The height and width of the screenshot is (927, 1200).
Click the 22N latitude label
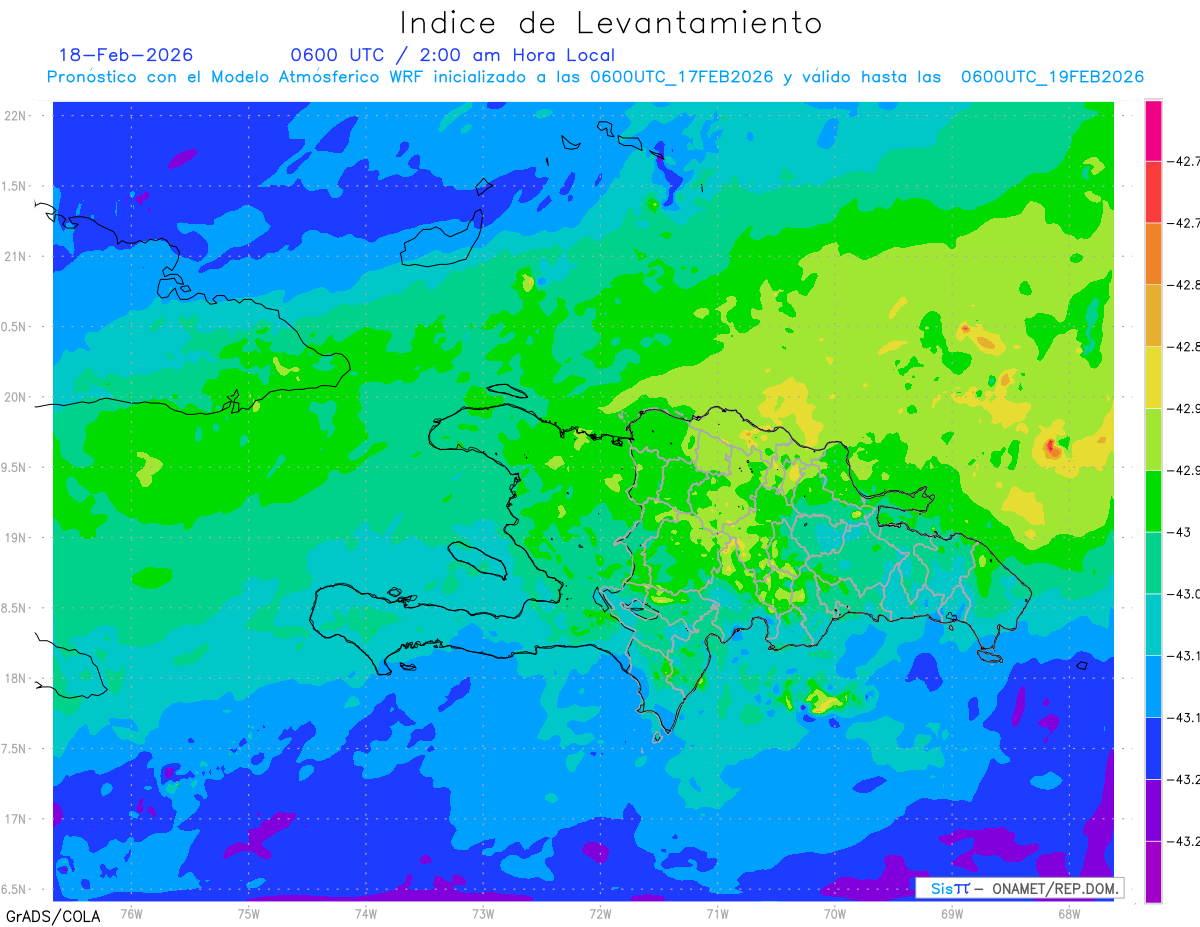tap(15, 115)
